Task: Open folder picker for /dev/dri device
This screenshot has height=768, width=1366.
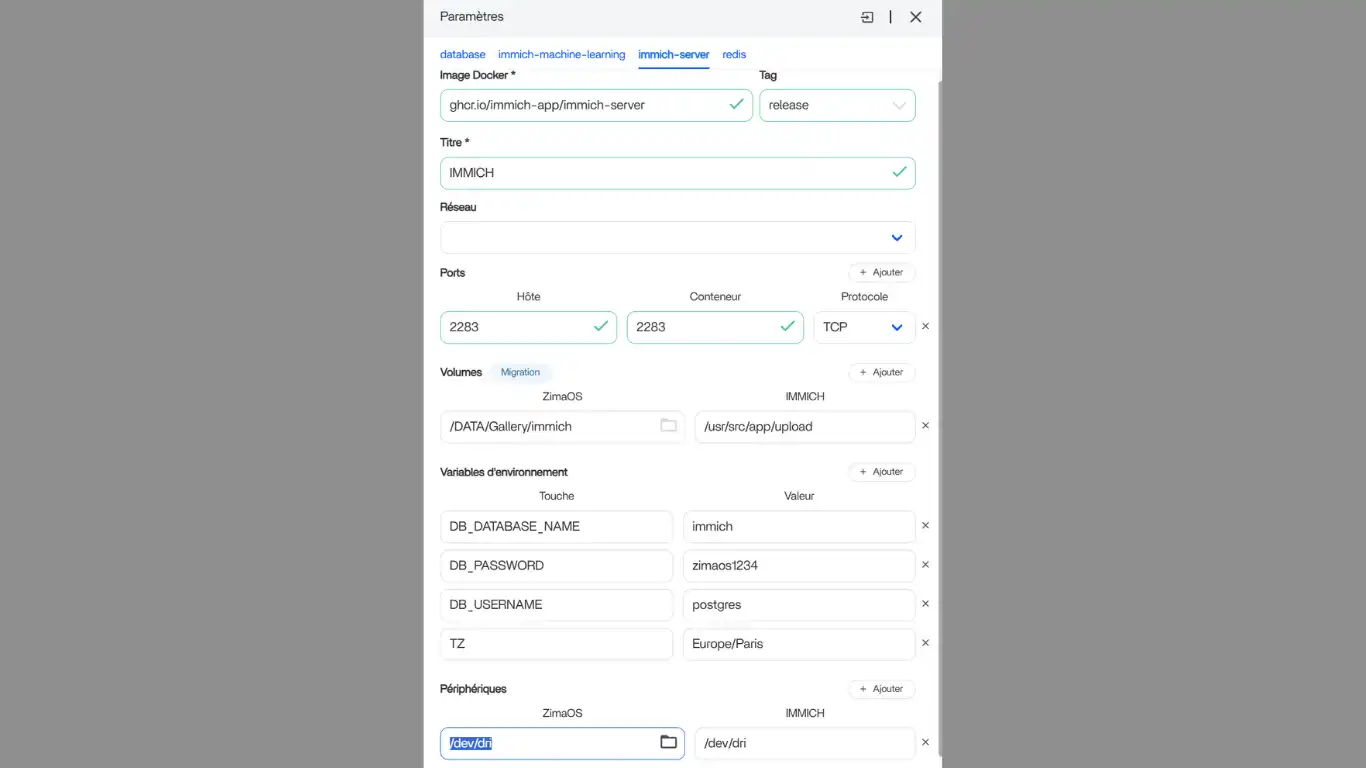Action: click(668, 742)
